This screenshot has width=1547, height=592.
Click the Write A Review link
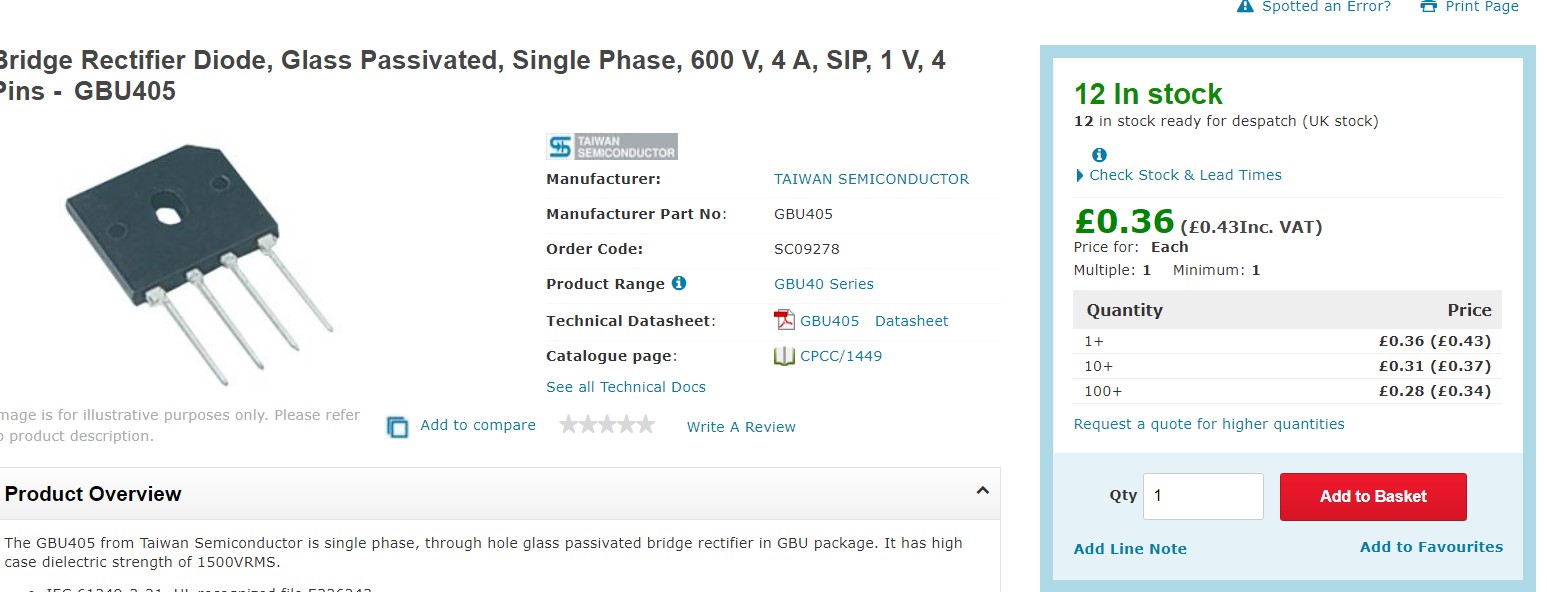click(x=741, y=427)
